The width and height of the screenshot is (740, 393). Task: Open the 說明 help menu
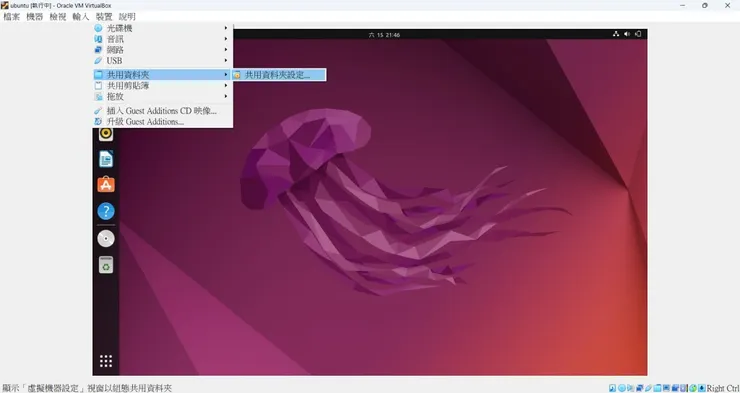coord(127,17)
